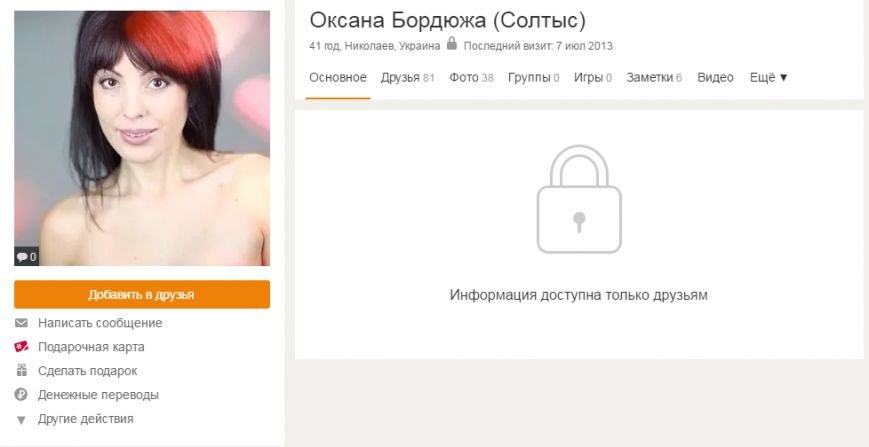
Task: Open the Игры tab
Action: 592,78
